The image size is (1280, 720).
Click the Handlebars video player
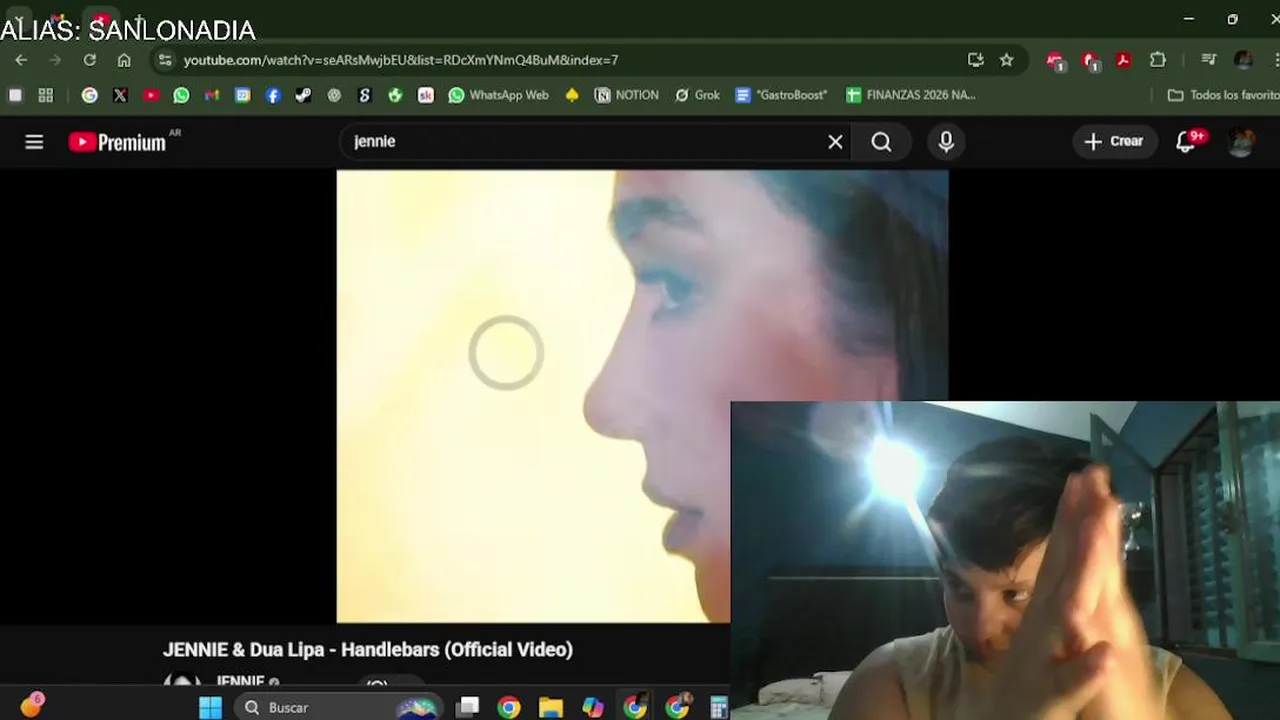[x=641, y=396]
